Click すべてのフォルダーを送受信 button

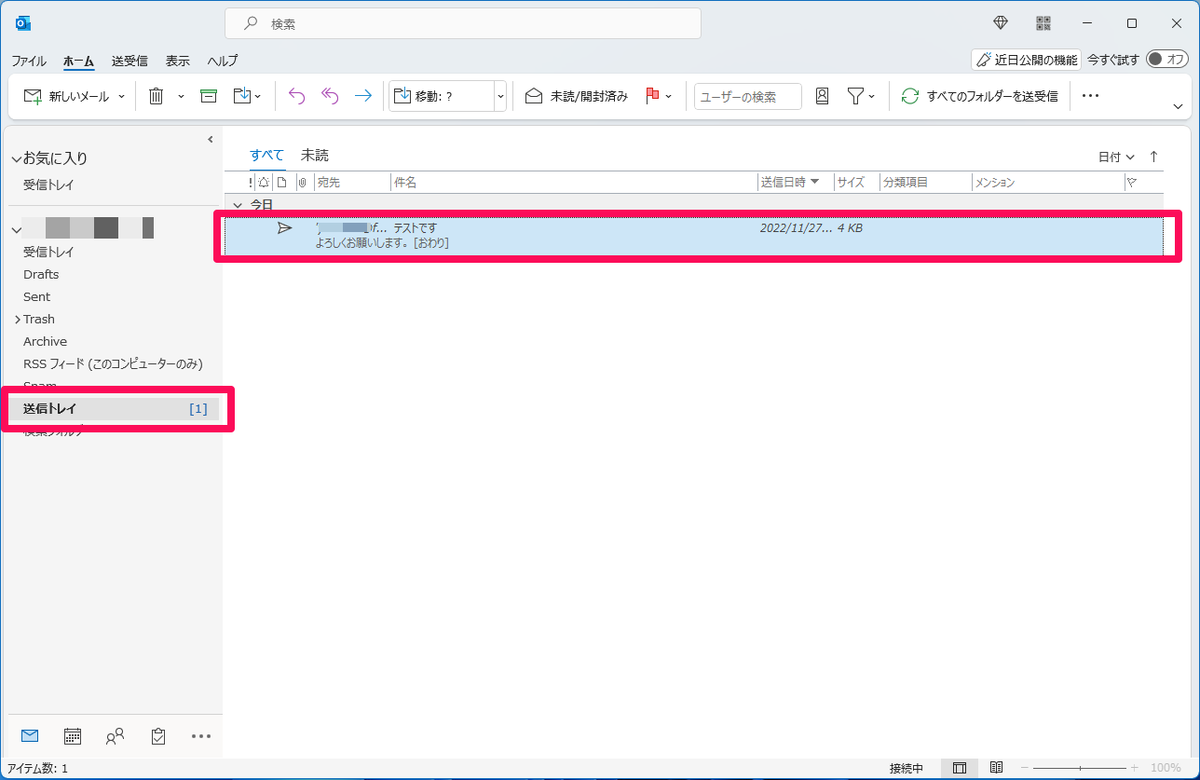[979, 96]
